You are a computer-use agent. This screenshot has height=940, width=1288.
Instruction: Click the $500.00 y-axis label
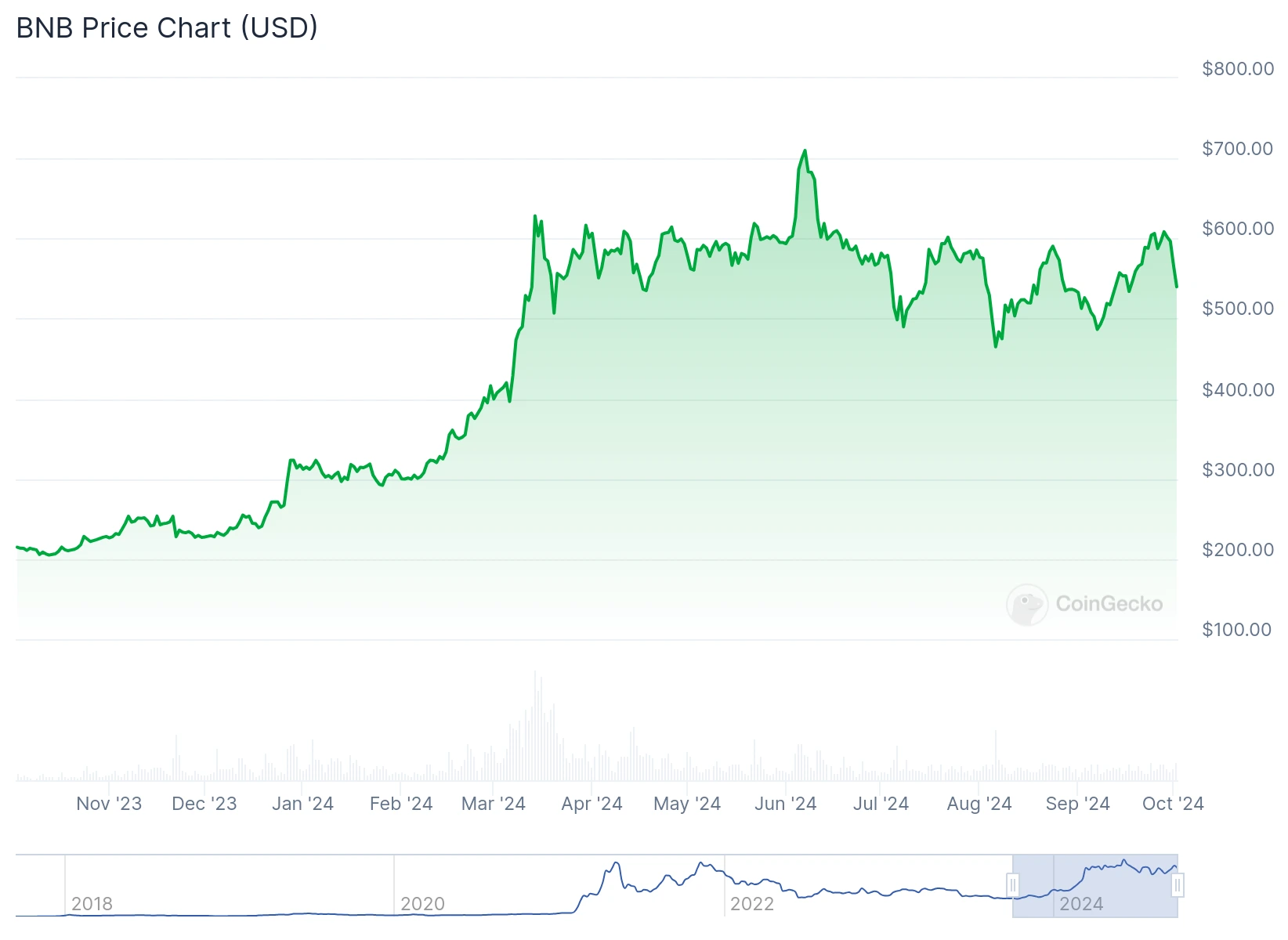point(1238,309)
